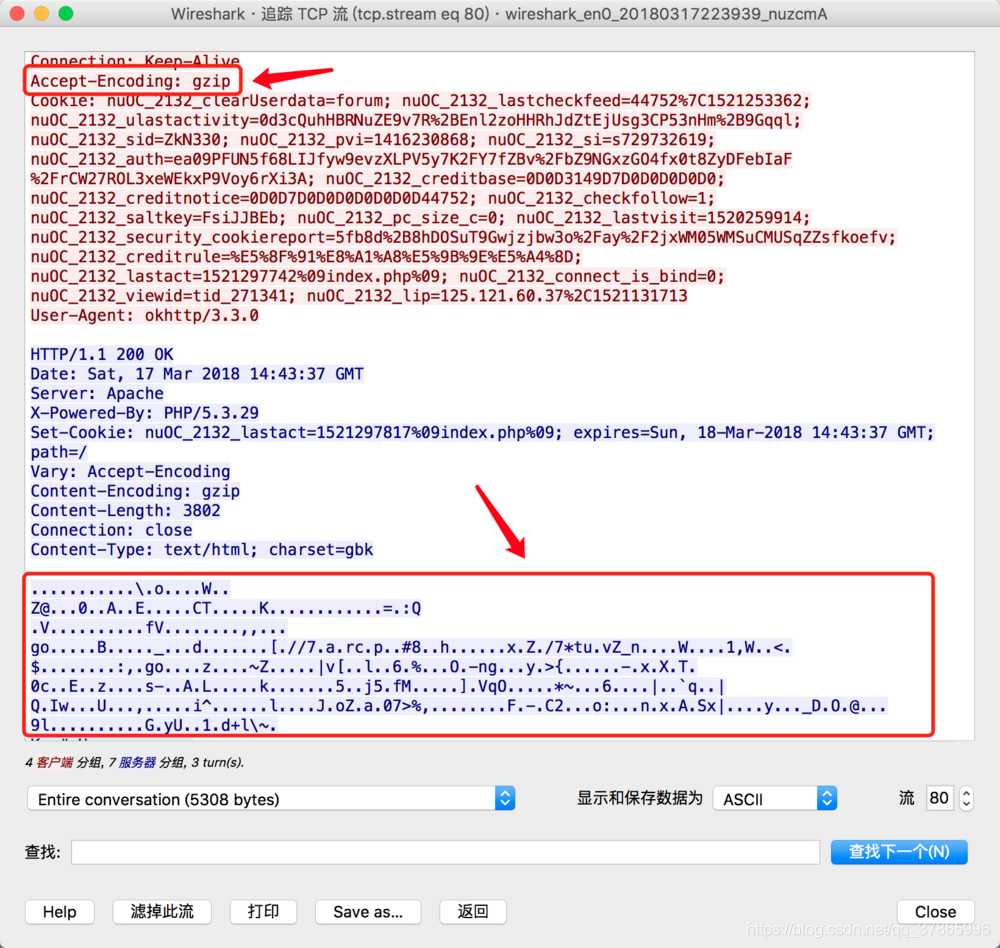The image size is (1000, 948).
Task: Click the filter out this stream (滤掉此流) button
Action: click(x=162, y=912)
